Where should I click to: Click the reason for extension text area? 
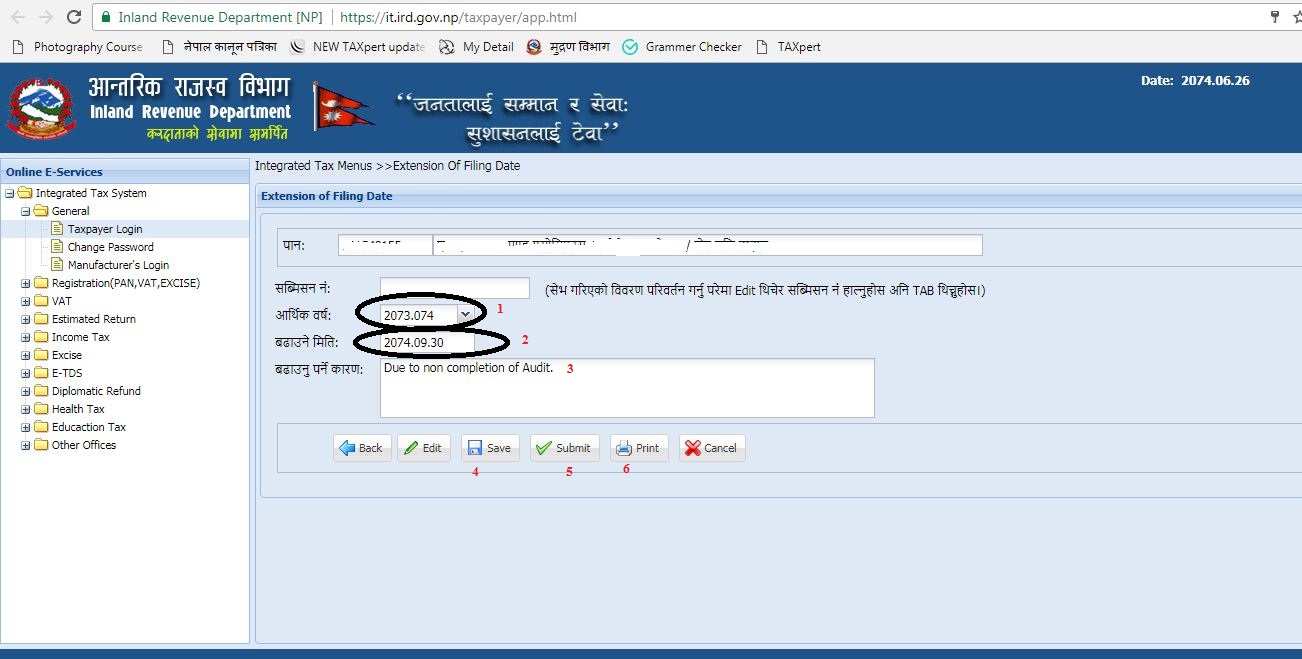[627, 388]
